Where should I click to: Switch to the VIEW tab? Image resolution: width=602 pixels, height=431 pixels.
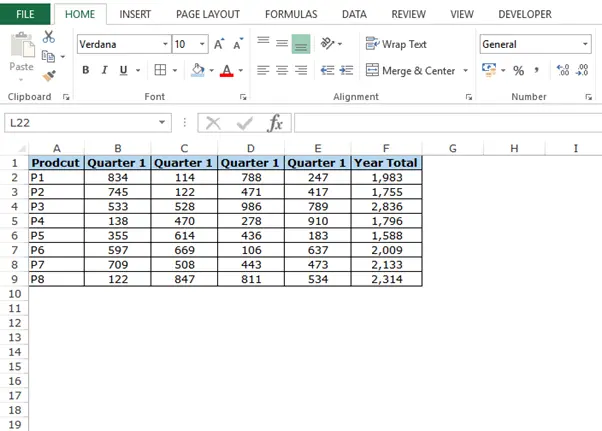pyautogui.click(x=462, y=14)
